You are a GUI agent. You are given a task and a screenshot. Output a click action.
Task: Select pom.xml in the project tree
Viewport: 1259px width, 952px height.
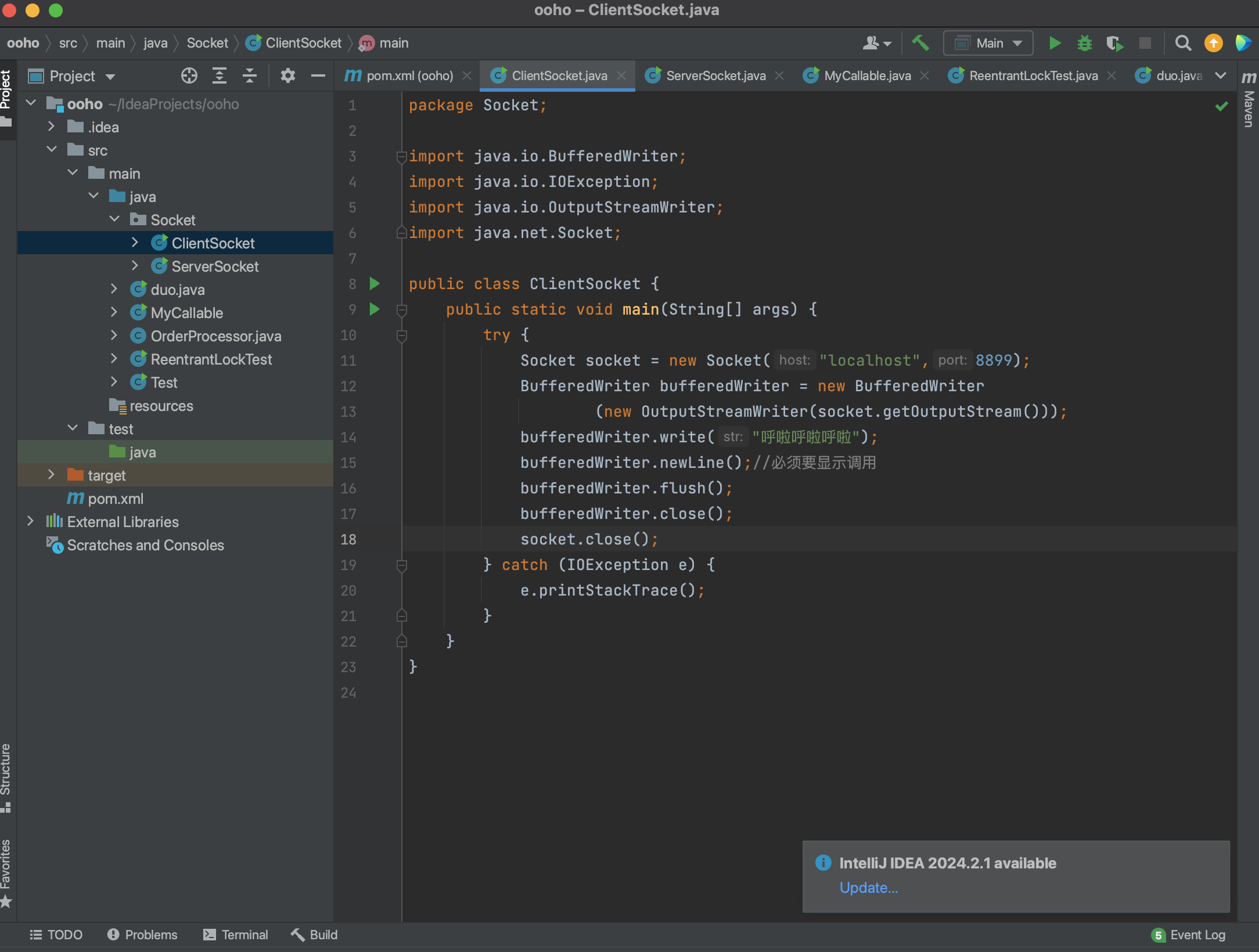click(x=116, y=499)
